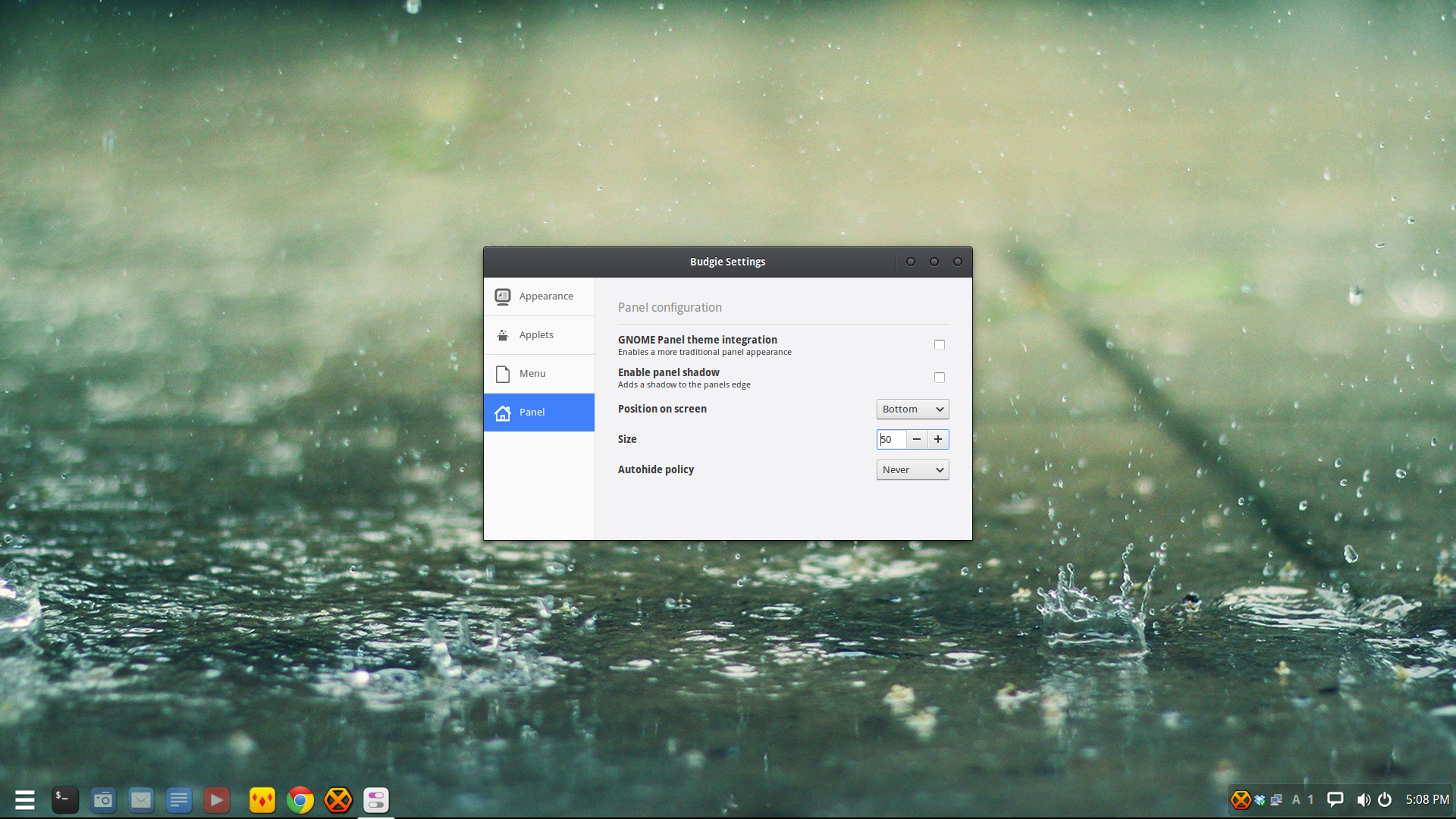Screen dimensions: 1456x819
Task: Open the blue text document app icon
Action: click(179, 800)
